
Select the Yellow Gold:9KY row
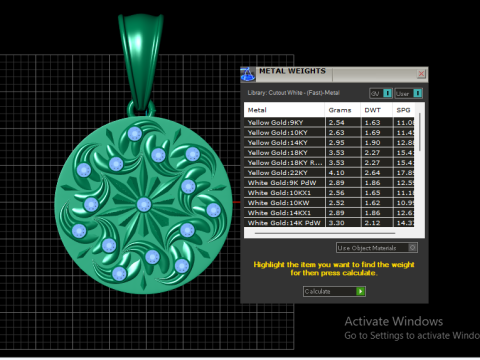[x=329, y=122]
